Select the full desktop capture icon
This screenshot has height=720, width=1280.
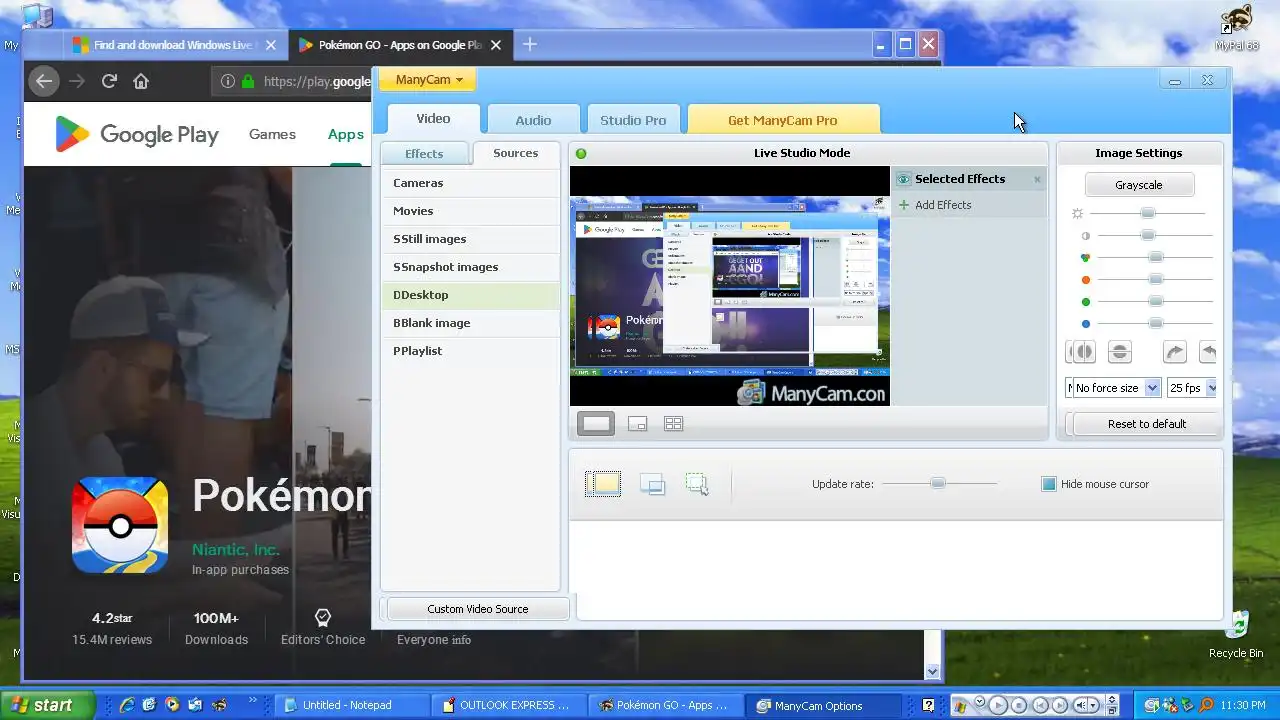pyautogui.click(x=603, y=484)
